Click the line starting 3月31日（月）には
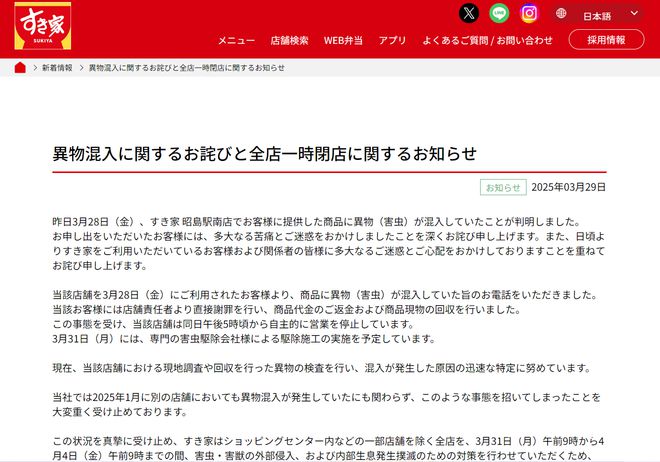The width and height of the screenshot is (660, 462). point(244,339)
